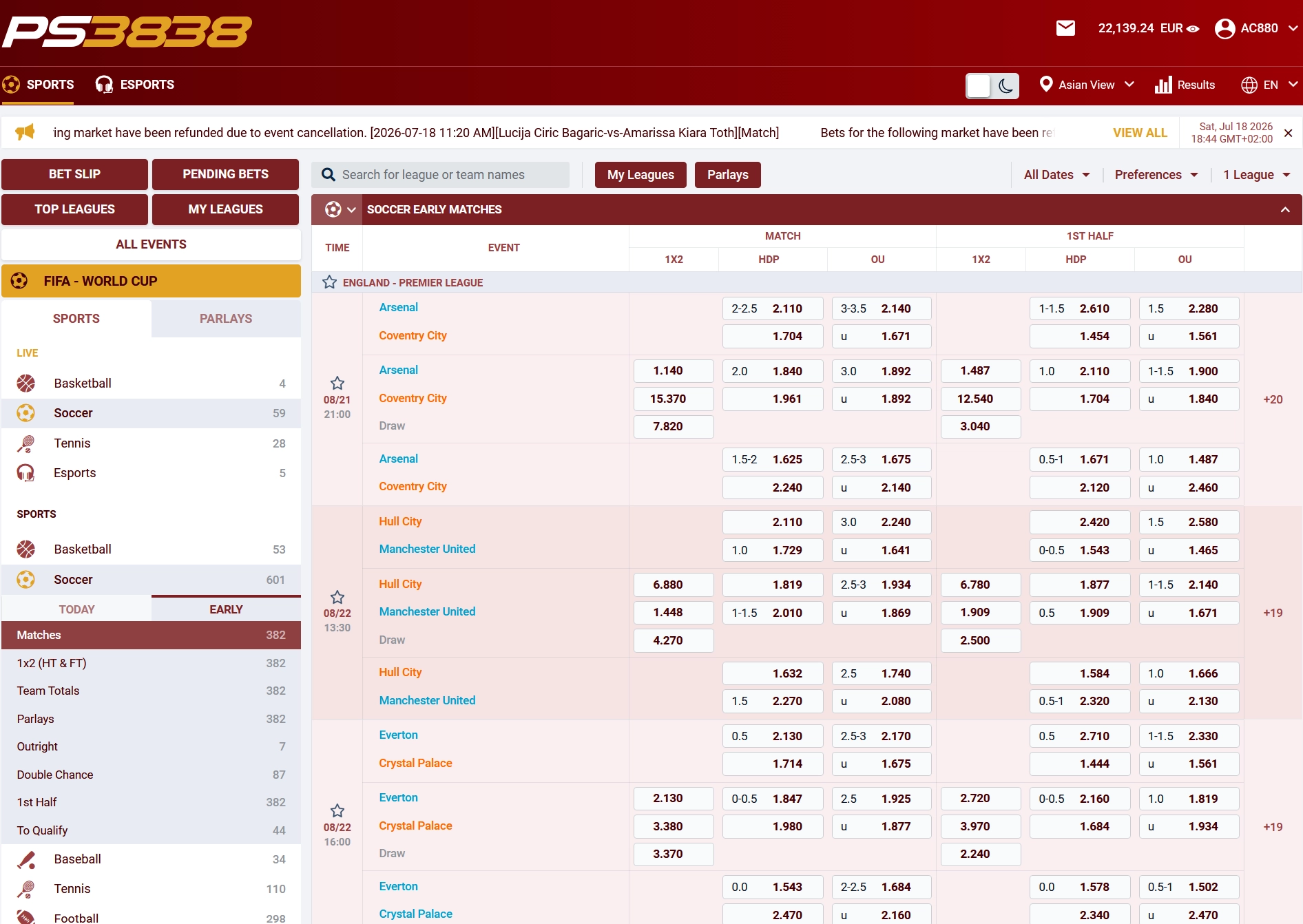This screenshot has width=1303, height=924.
Task: Open the All Dates dropdown
Action: pyautogui.click(x=1056, y=175)
